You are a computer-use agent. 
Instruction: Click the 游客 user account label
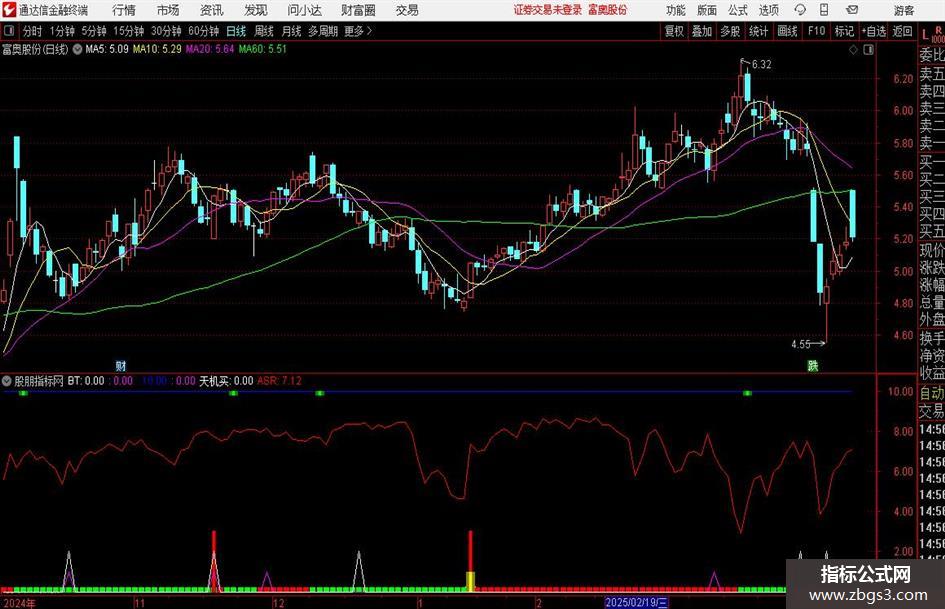pyautogui.click(x=903, y=10)
